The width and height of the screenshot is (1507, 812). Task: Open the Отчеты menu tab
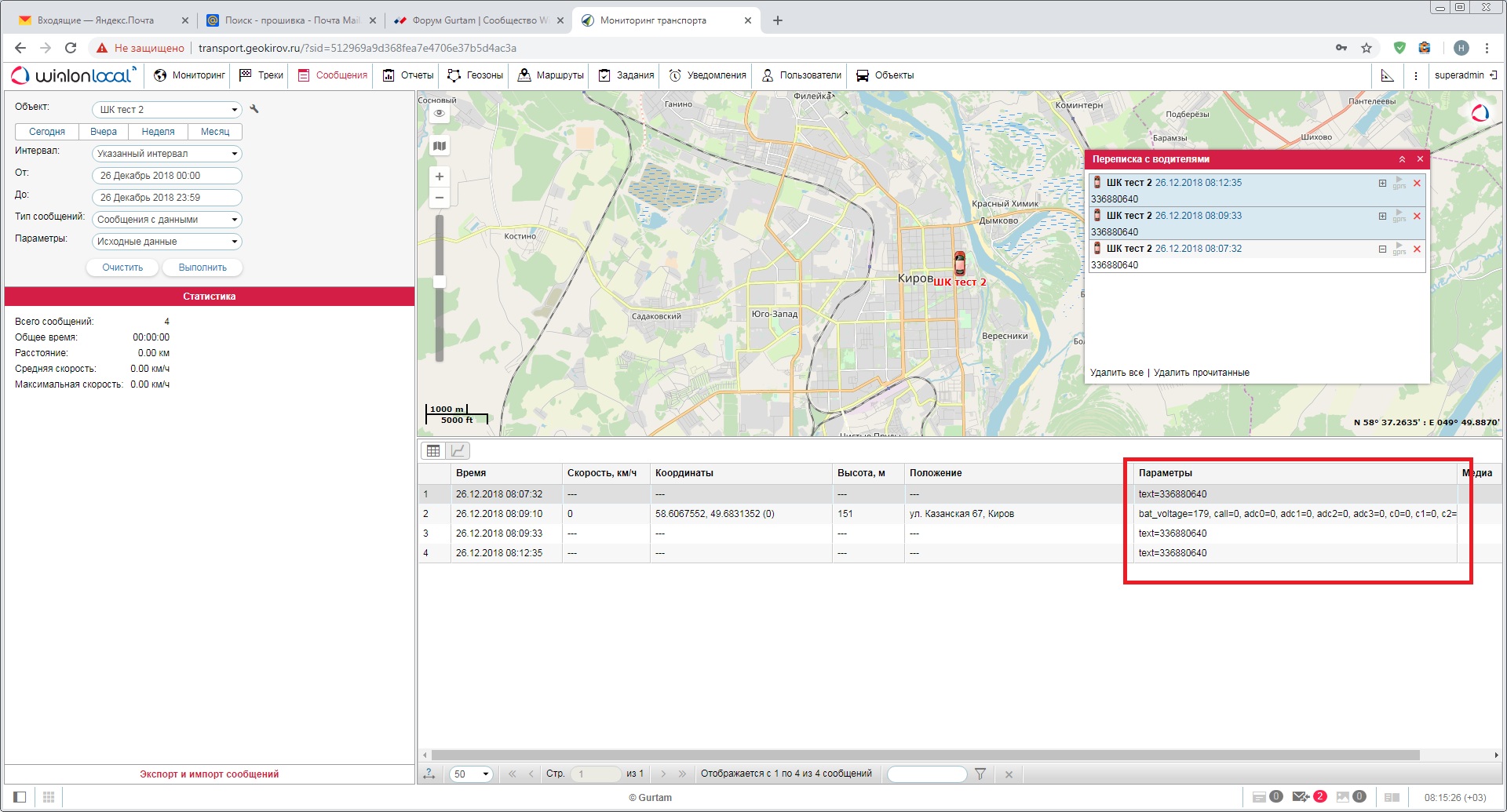408,75
